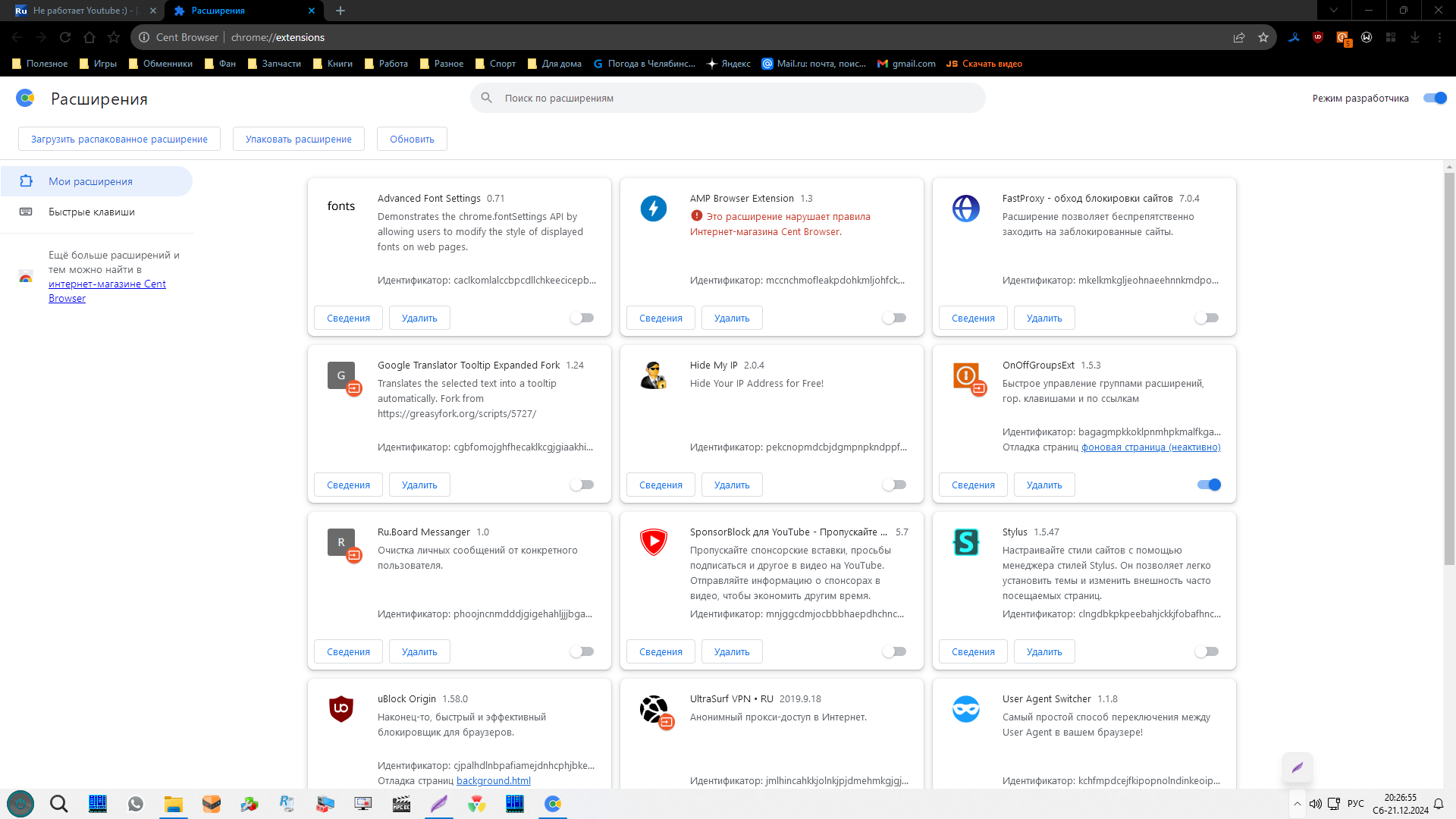1456x819 pixels.
Task: Open the Cent Browser taskbar icon
Action: (x=553, y=804)
